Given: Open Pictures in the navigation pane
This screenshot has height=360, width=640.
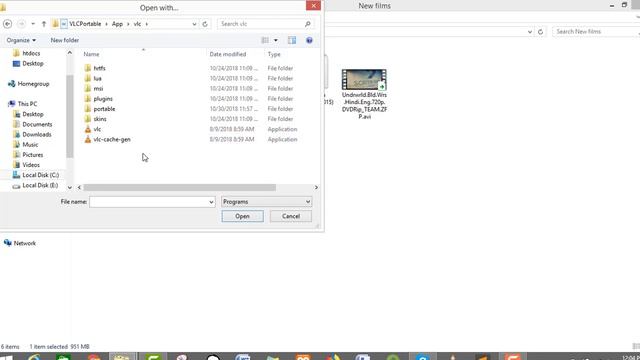Looking at the screenshot, I should click(x=33, y=155).
